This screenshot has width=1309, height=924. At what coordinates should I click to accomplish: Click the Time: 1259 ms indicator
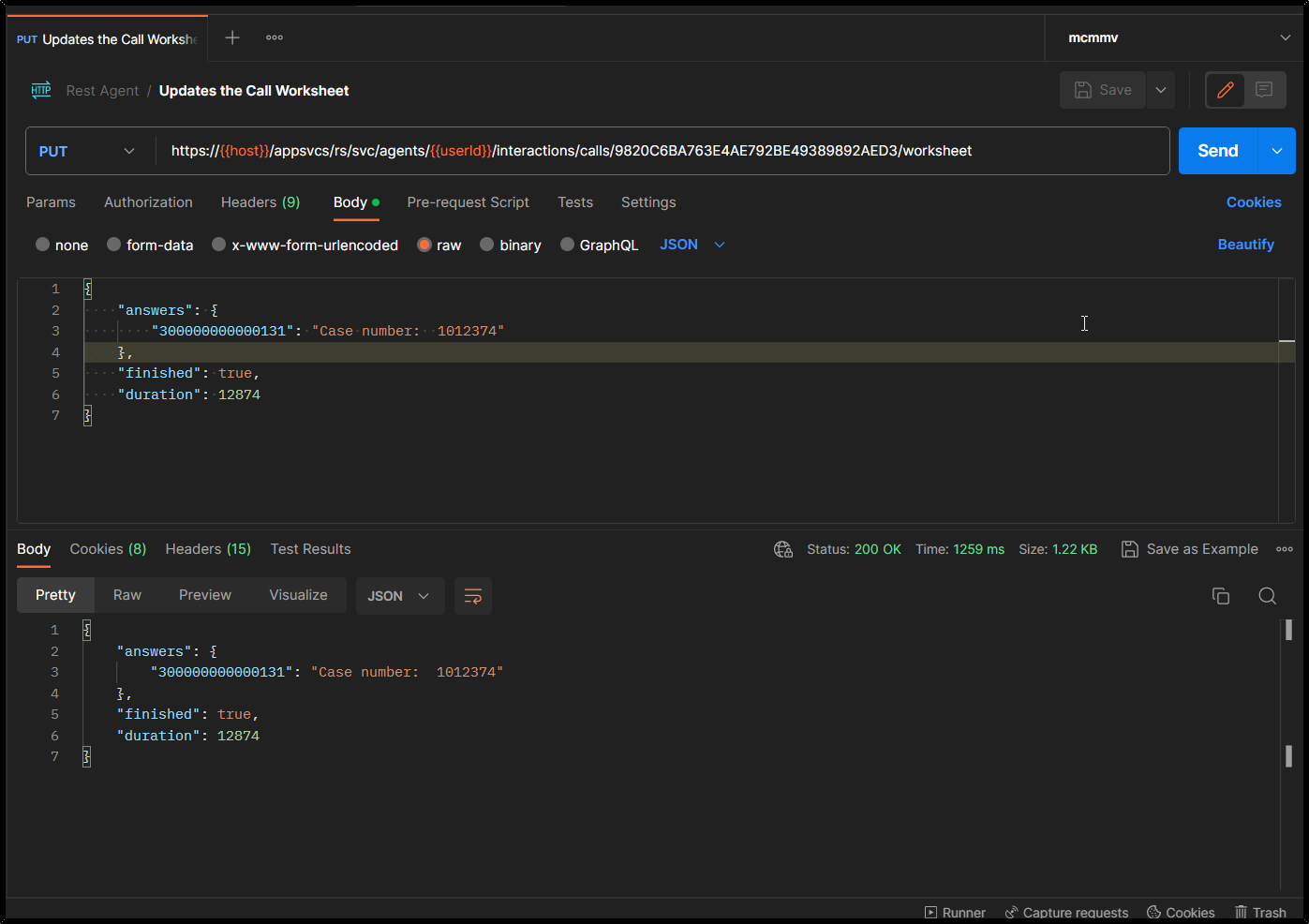[x=959, y=549]
